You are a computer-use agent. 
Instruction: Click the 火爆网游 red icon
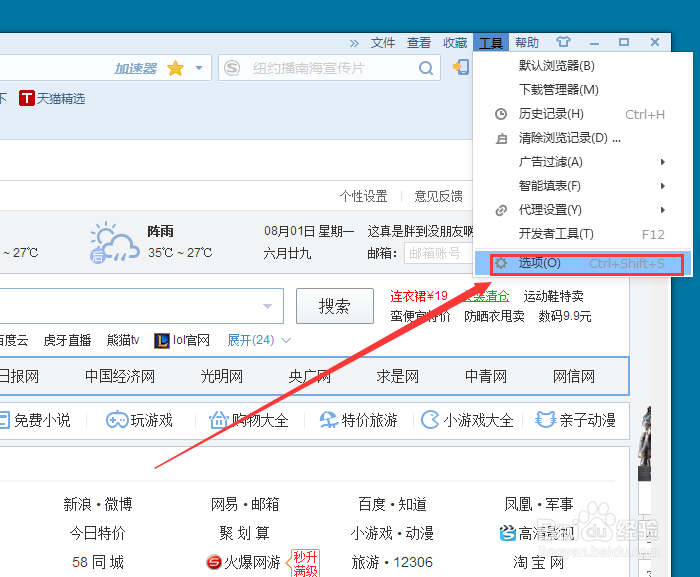coord(214,562)
